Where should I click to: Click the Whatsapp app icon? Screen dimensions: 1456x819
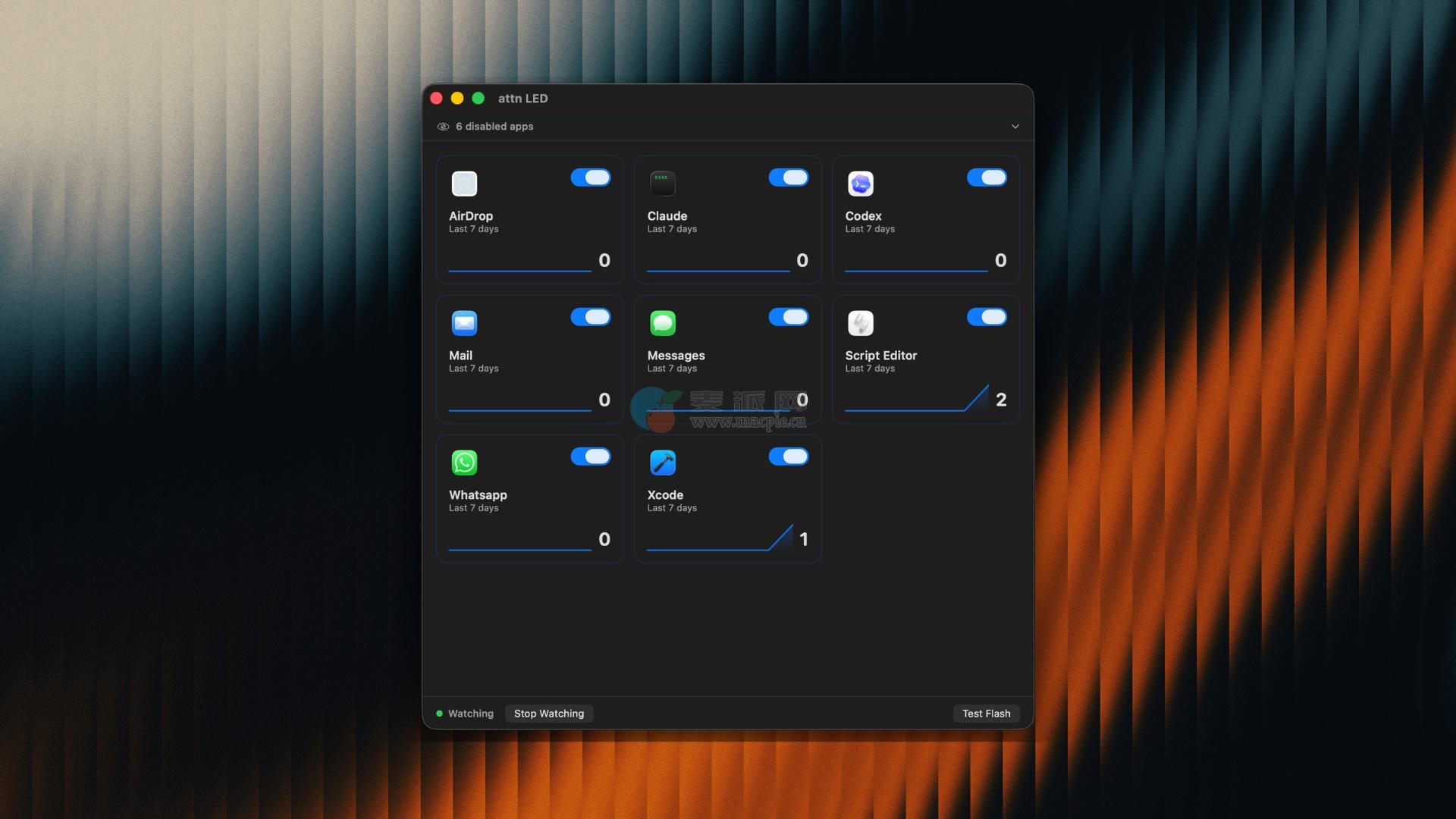pyautogui.click(x=464, y=463)
